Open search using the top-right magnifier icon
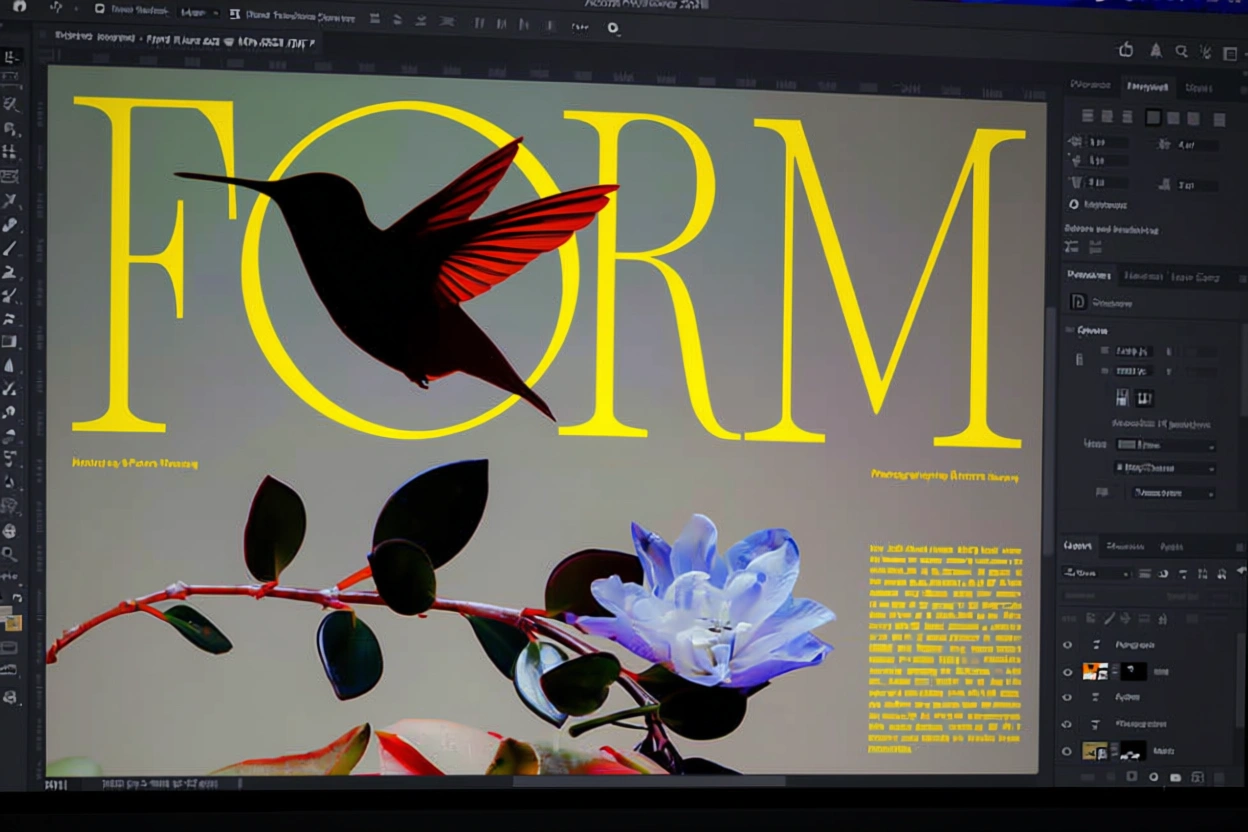 coord(1181,51)
